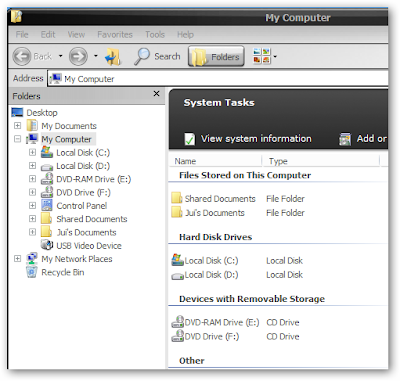The image size is (400, 381).
Task: Open the Tools menu
Action: (155, 34)
